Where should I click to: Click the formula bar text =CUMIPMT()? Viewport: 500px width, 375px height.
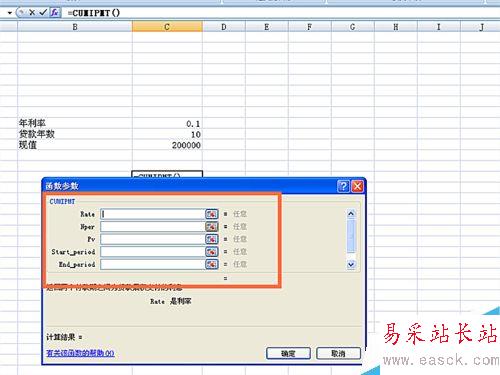click(94, 13)
